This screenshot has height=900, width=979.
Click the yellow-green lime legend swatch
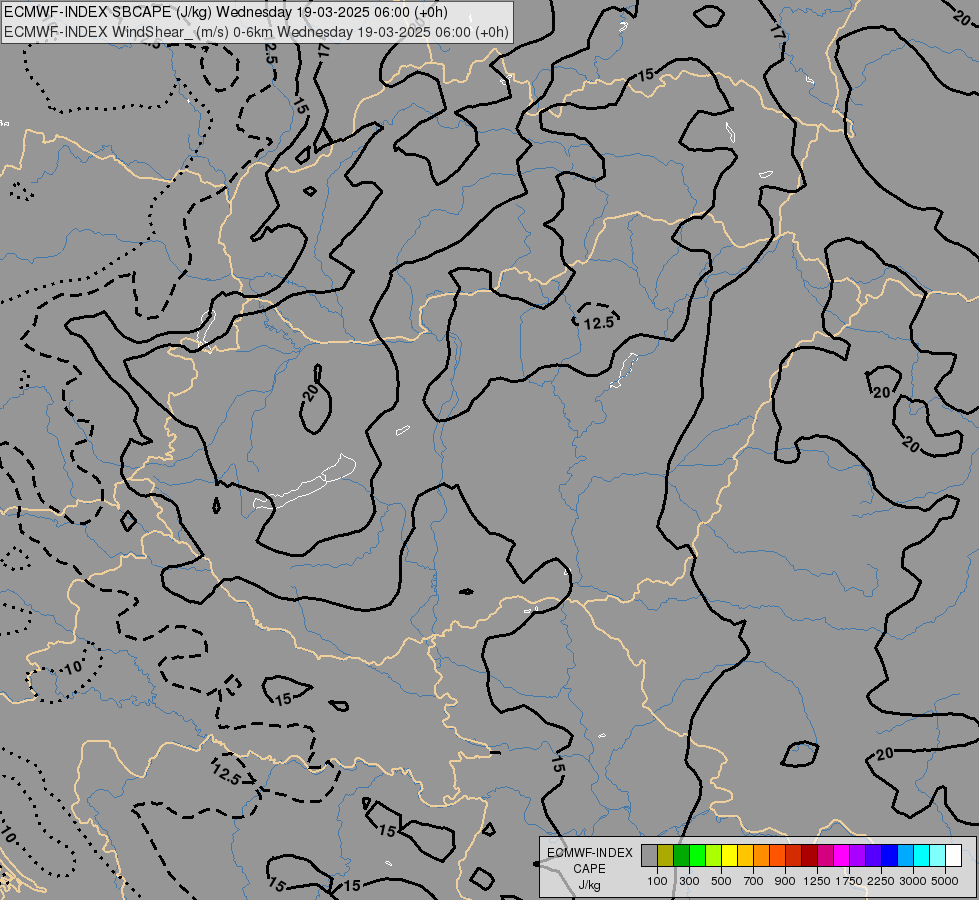click(714, 856)
